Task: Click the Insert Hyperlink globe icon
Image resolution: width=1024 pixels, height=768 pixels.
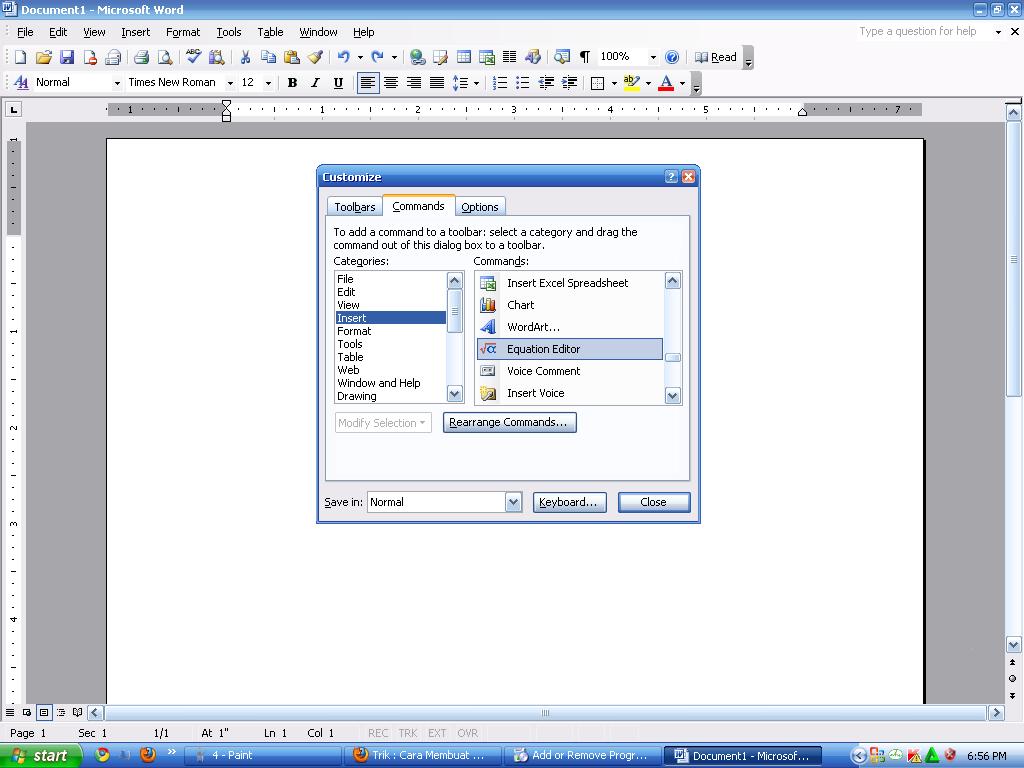Action: click(x=417, y=57)
